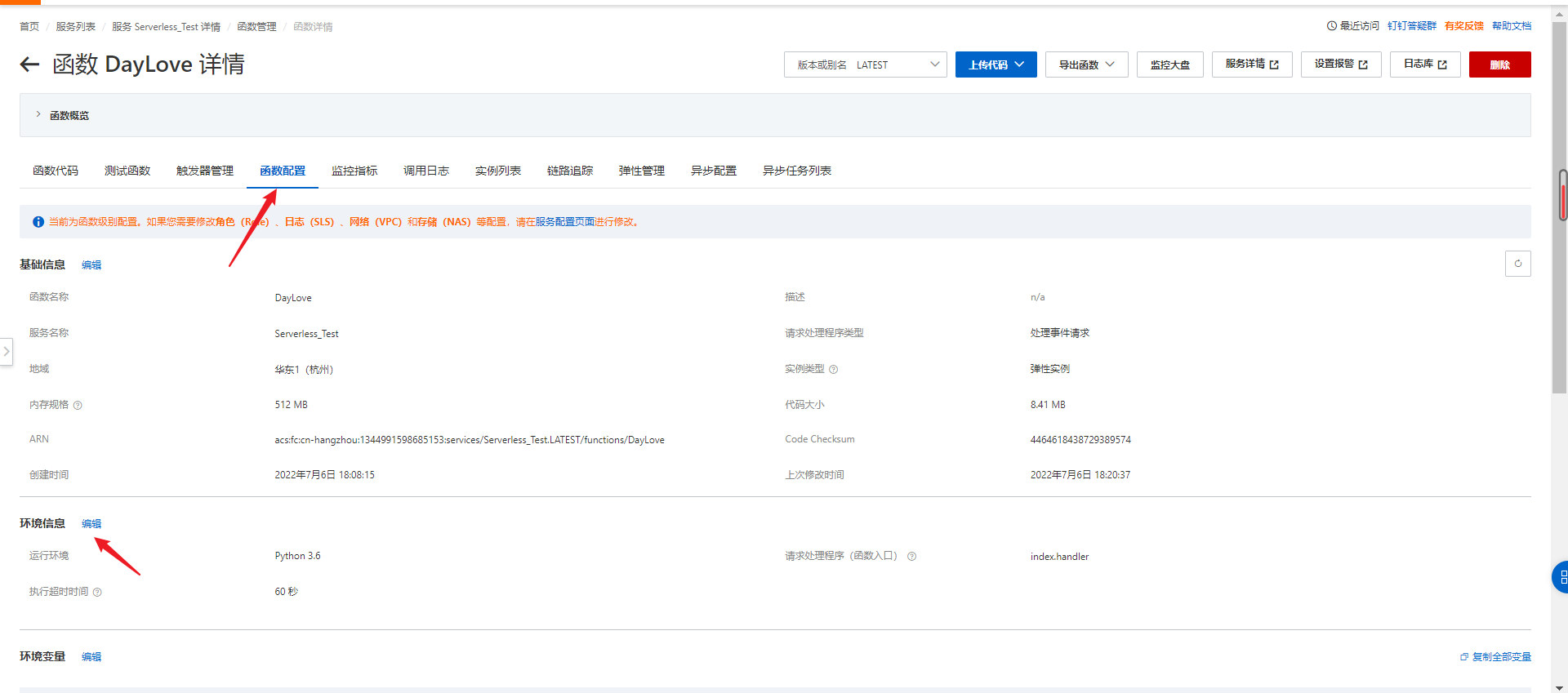Click 编辑 next to 基础信息

pyautogui.click(x=91, y=265)
